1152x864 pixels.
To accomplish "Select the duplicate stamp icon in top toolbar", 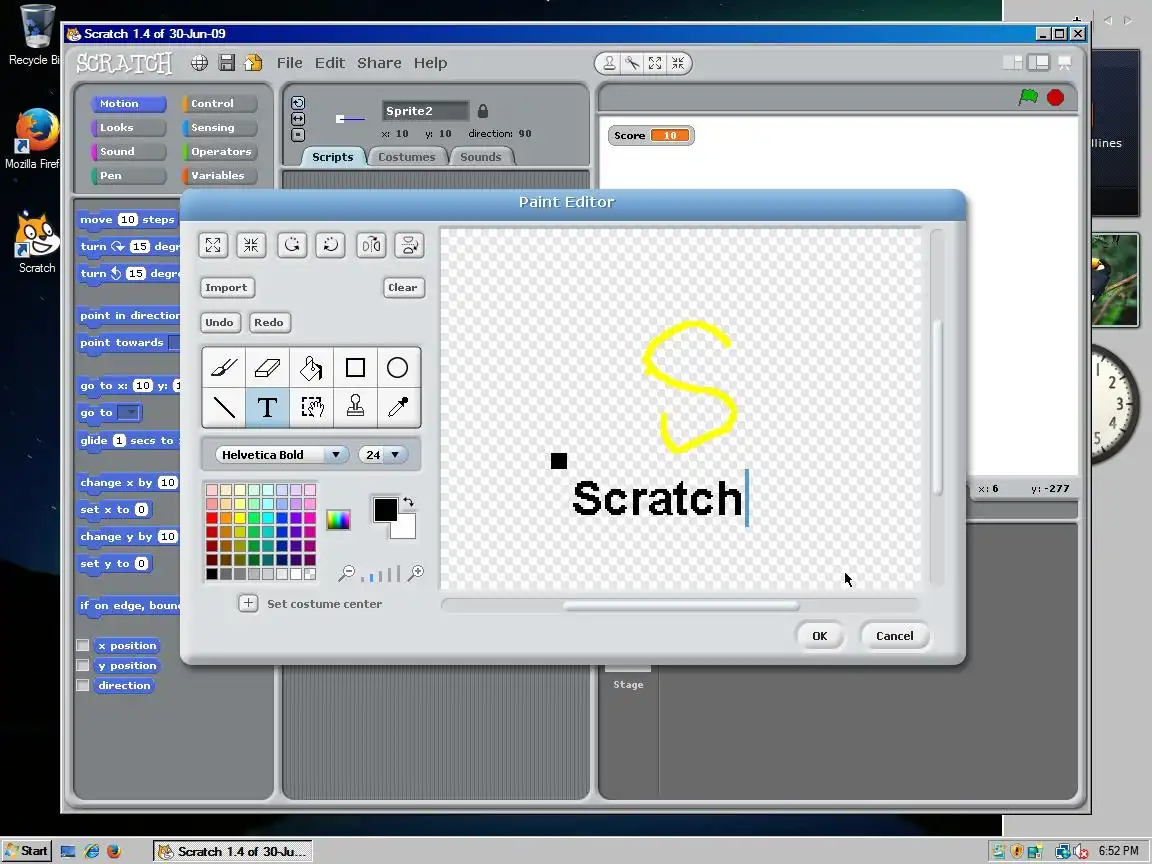I will 609,63.
